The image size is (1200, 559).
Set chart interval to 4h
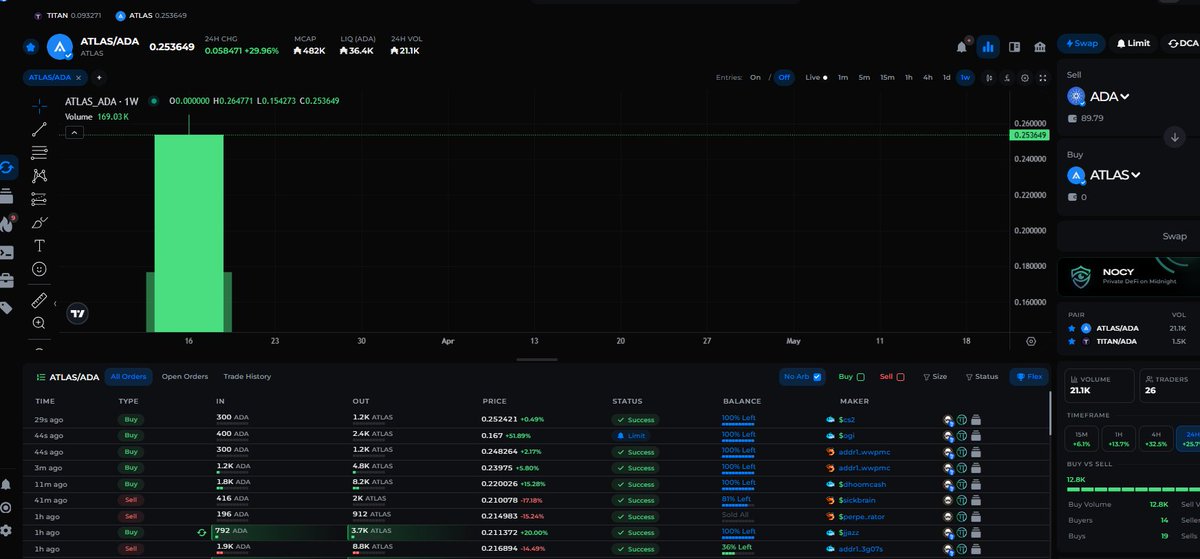point(928,77)
